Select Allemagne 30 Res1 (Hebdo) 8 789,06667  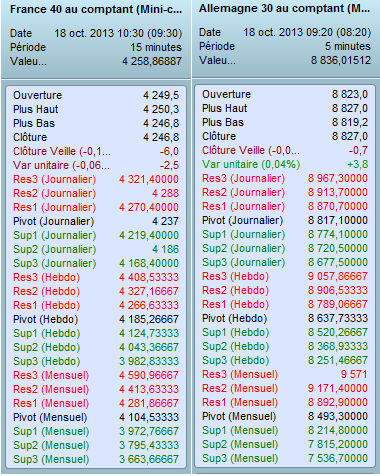(x=285, y=304)
